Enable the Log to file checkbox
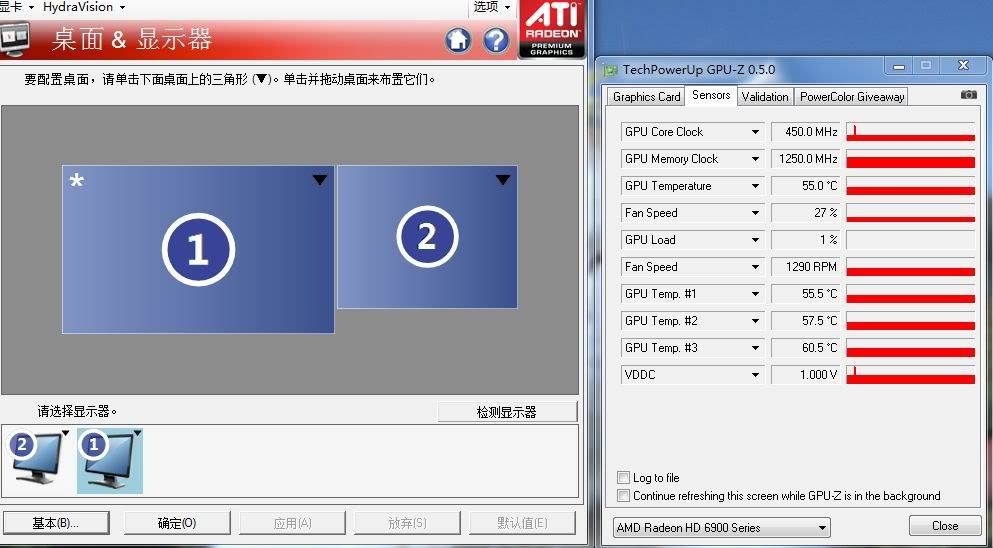Viewport: 993px width, 548px height. 624,478
